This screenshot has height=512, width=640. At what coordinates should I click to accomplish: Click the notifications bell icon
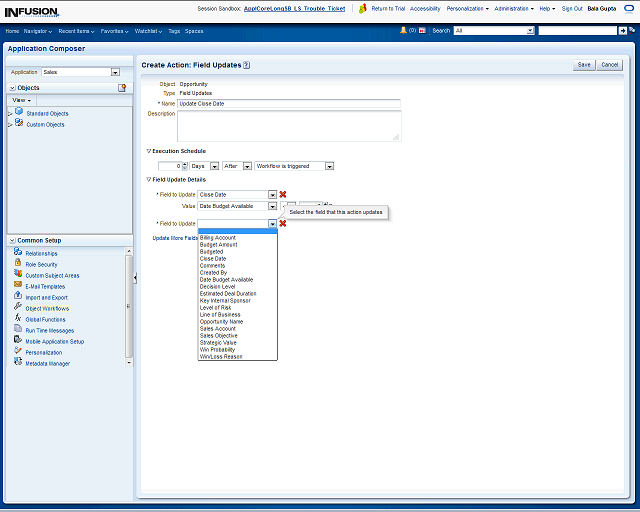pyautogui.click(x=403, y=31)
